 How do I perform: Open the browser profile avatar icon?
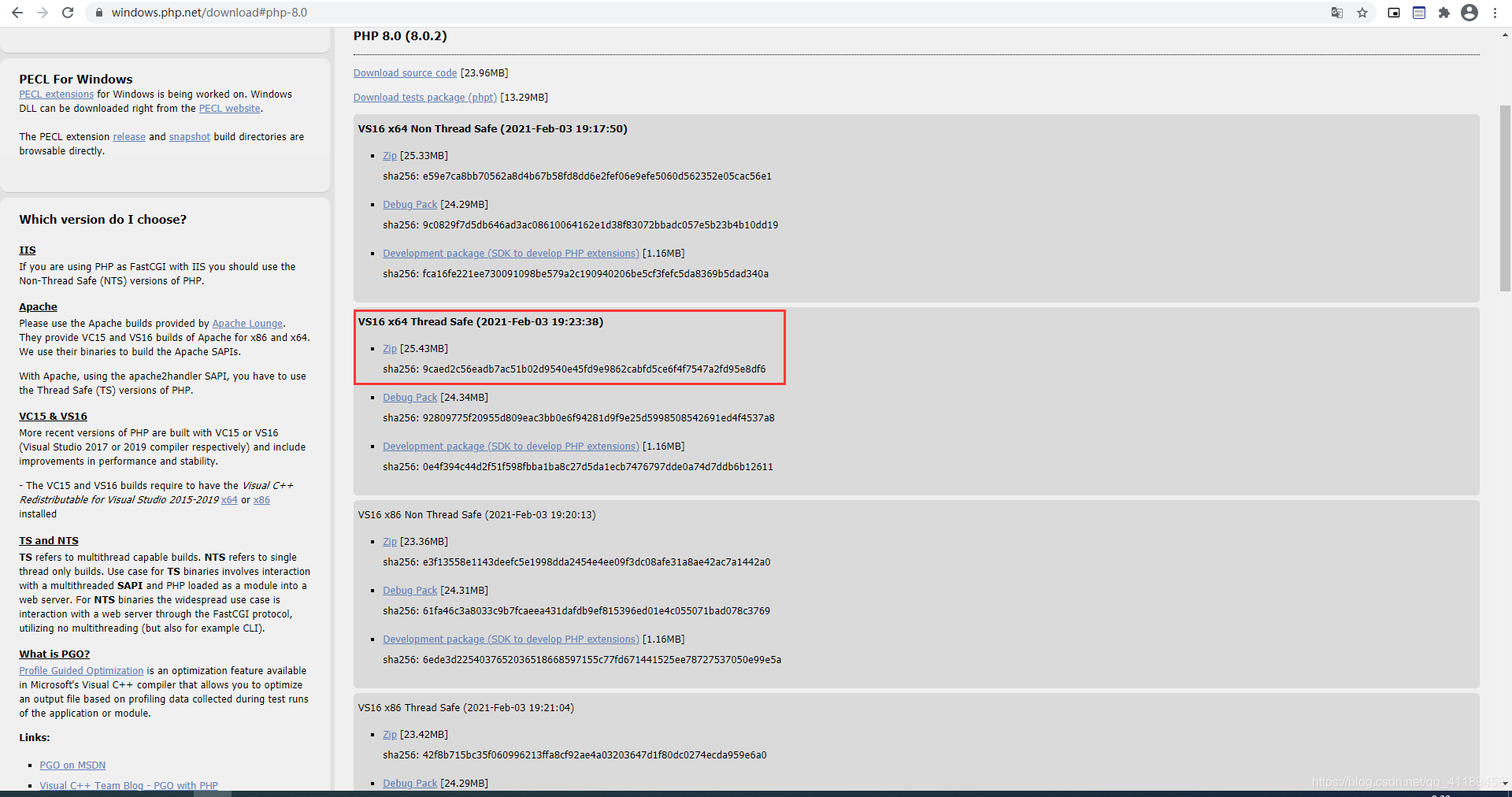click(x=1469, y=13)
